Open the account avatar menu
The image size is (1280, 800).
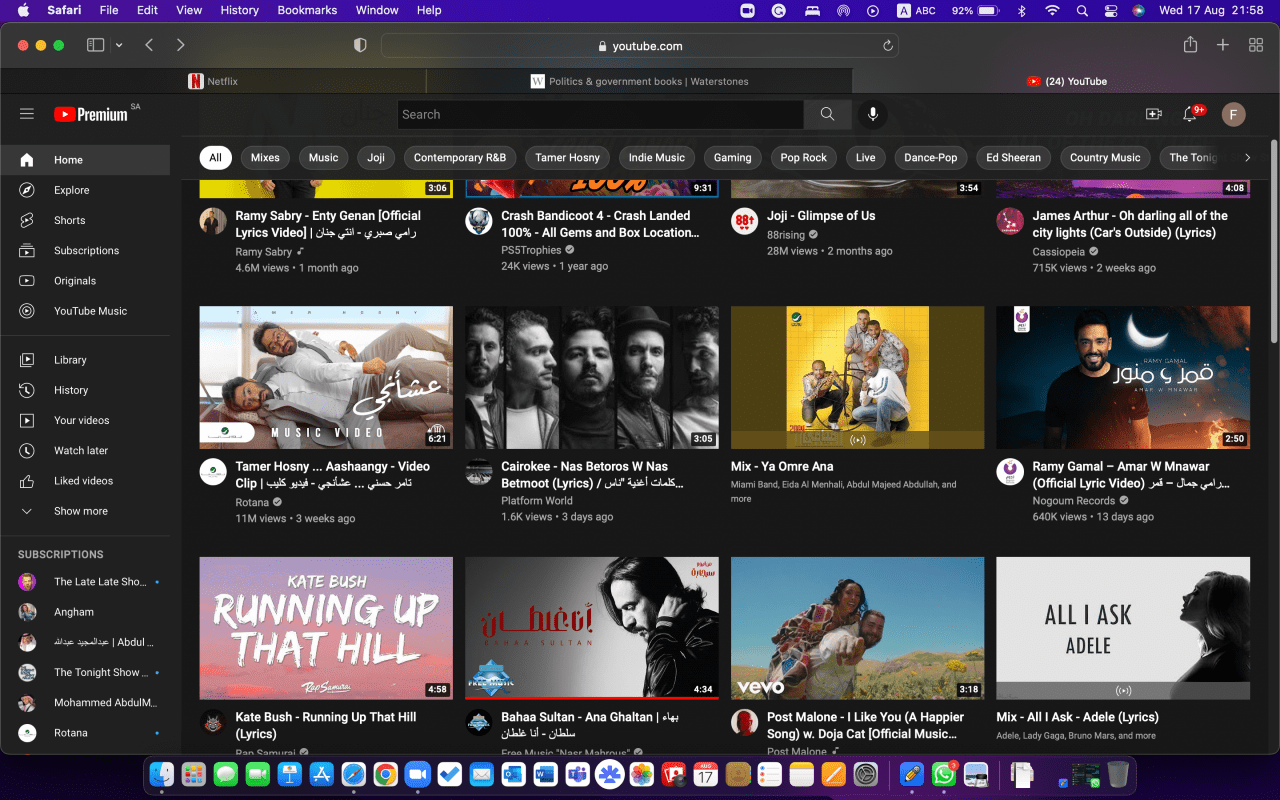1233,114
